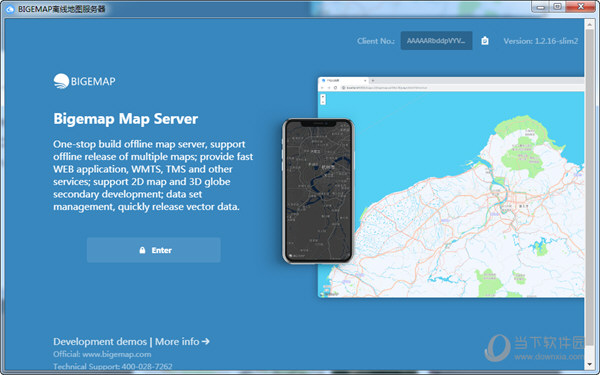This screenshot has width=600, height=375.
Task: Click the Version 1.2.16-slim2 label
Action: tap(540, 41)
